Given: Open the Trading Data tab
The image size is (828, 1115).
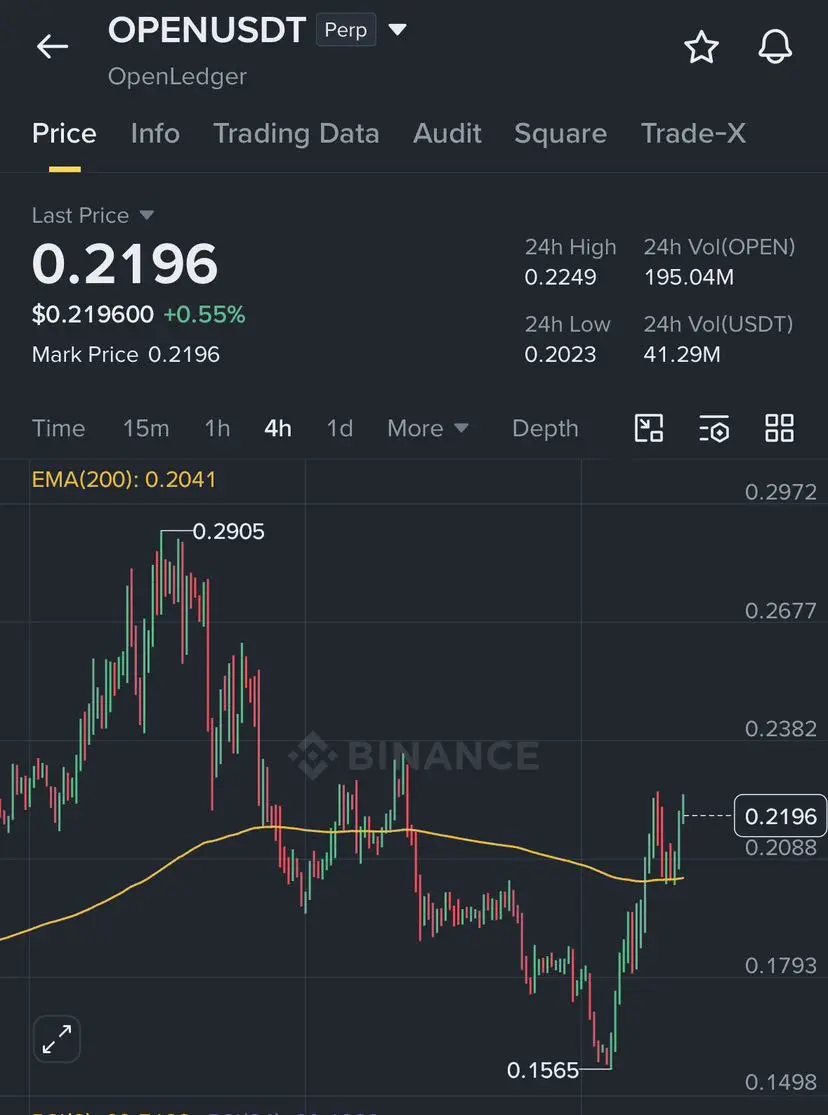Looking at the screenshot, I should tap(296, 134).
